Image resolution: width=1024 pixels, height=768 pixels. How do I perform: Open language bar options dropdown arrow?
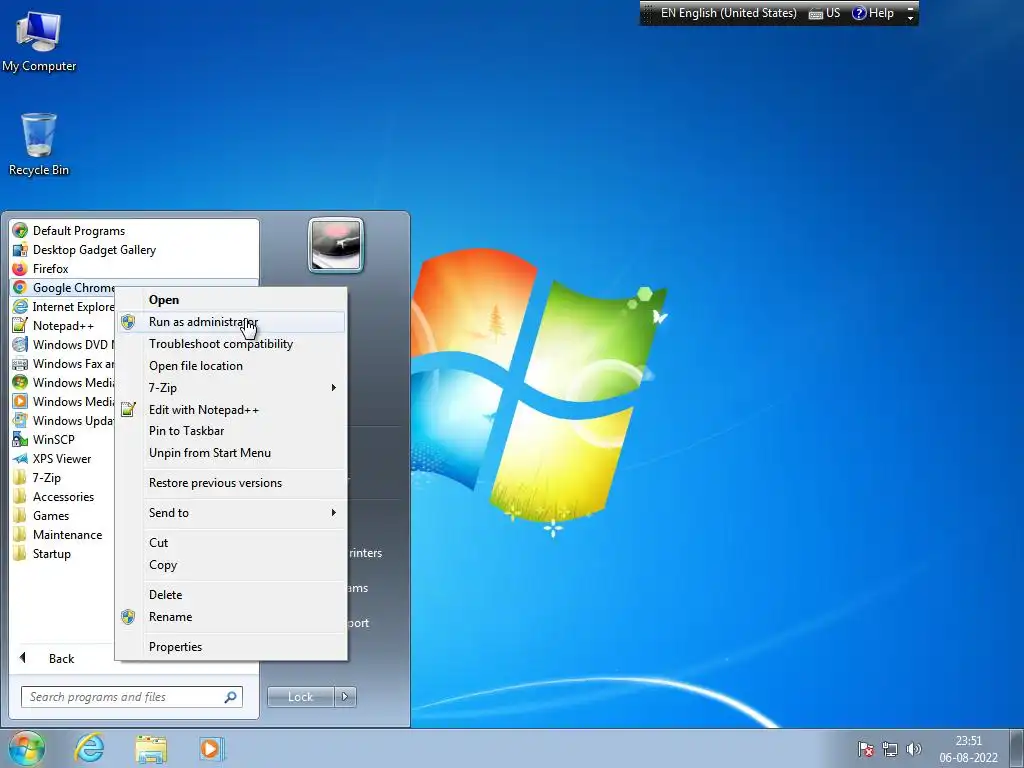pyautogui.click(x=910, y=14)
